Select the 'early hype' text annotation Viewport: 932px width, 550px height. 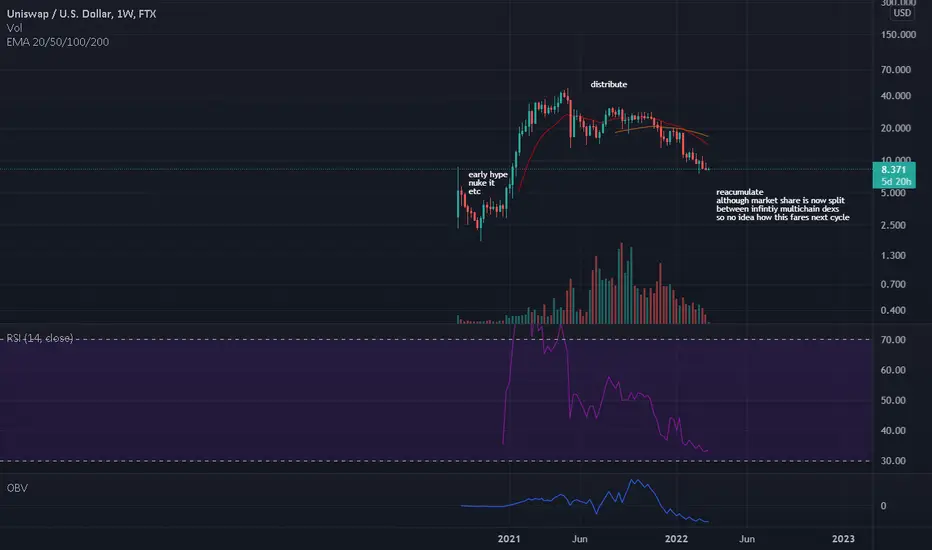point(488,175)
